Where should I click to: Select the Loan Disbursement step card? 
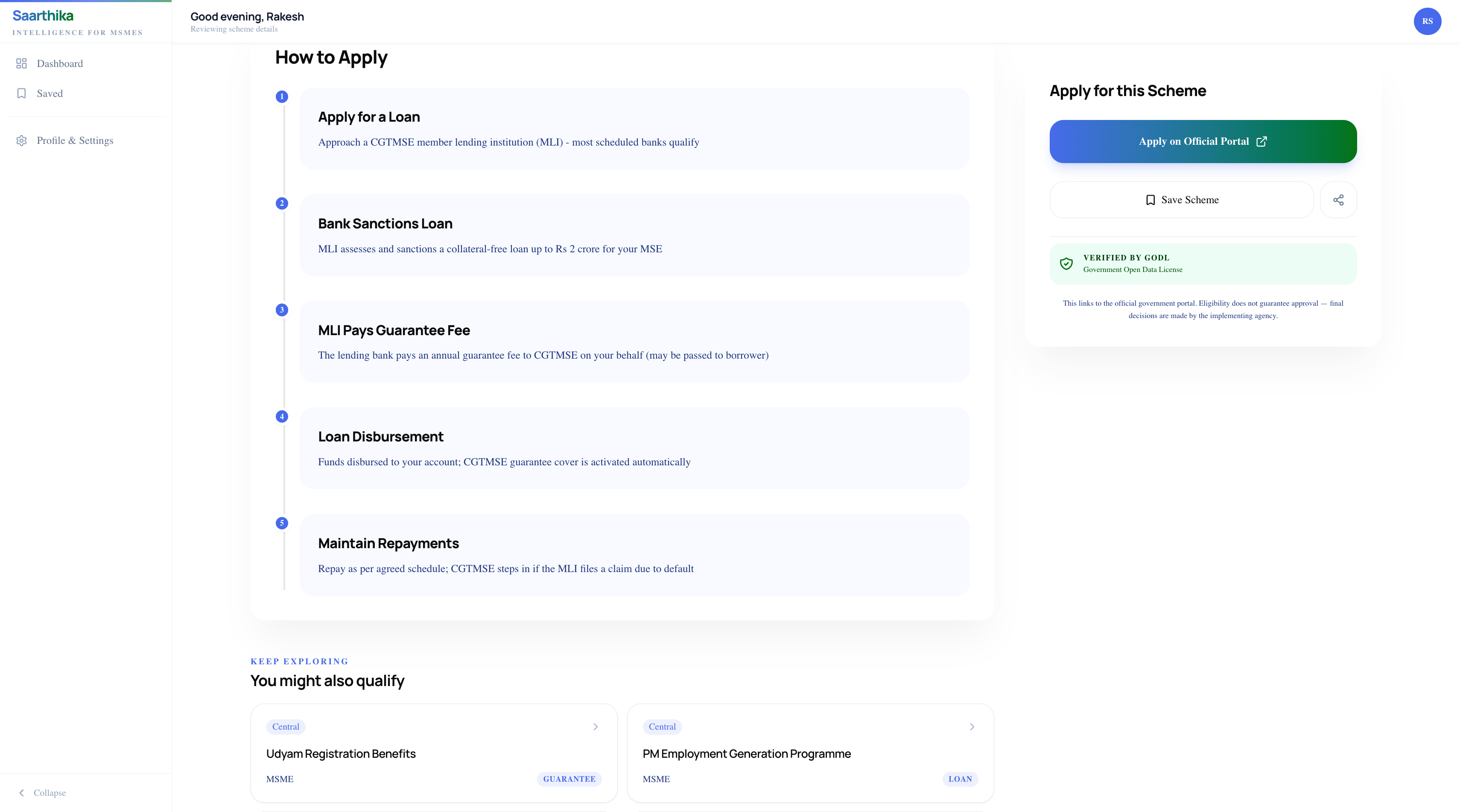pos(634,448)
